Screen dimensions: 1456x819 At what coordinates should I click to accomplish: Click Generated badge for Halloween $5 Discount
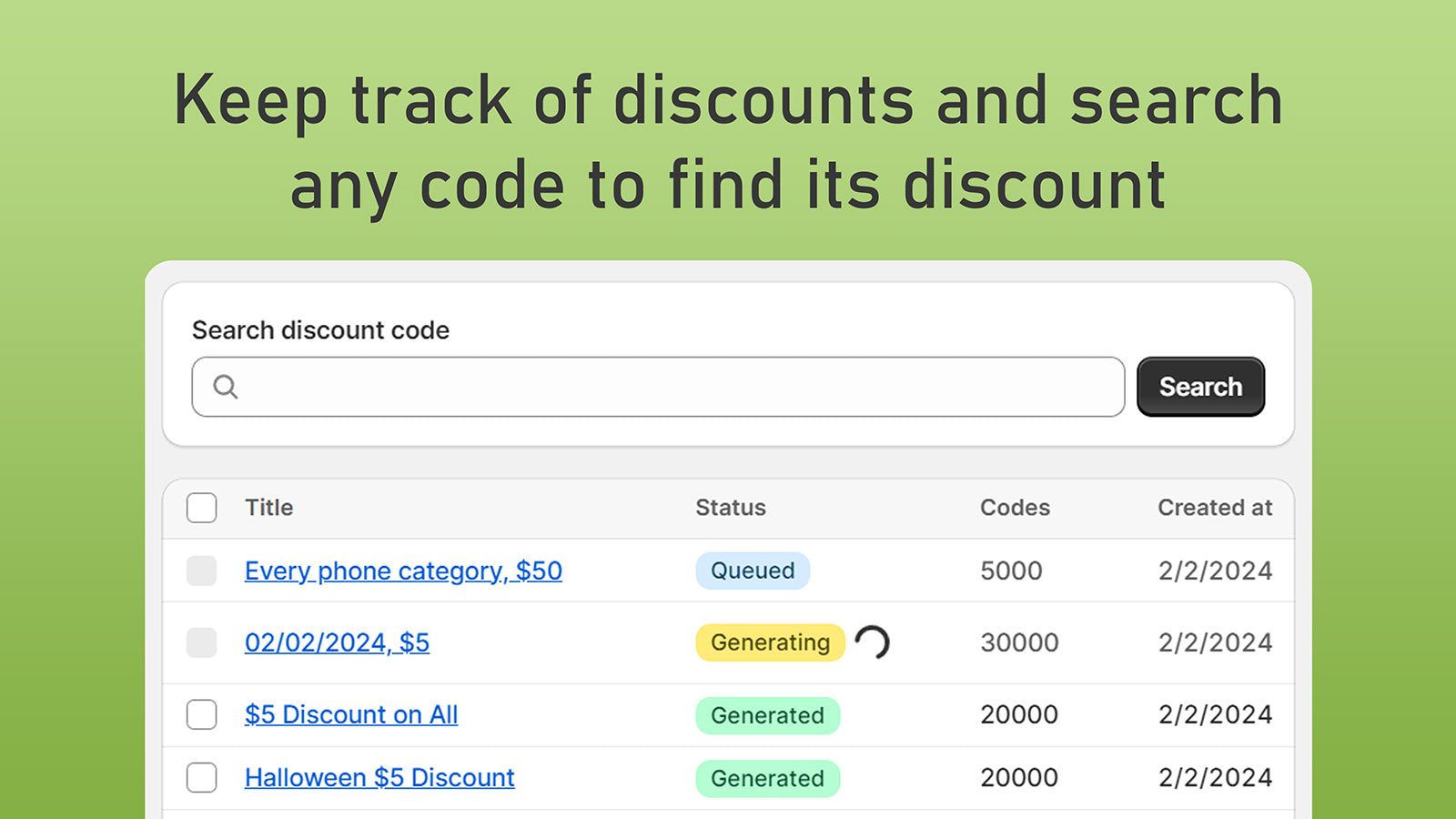pos(768,778)
